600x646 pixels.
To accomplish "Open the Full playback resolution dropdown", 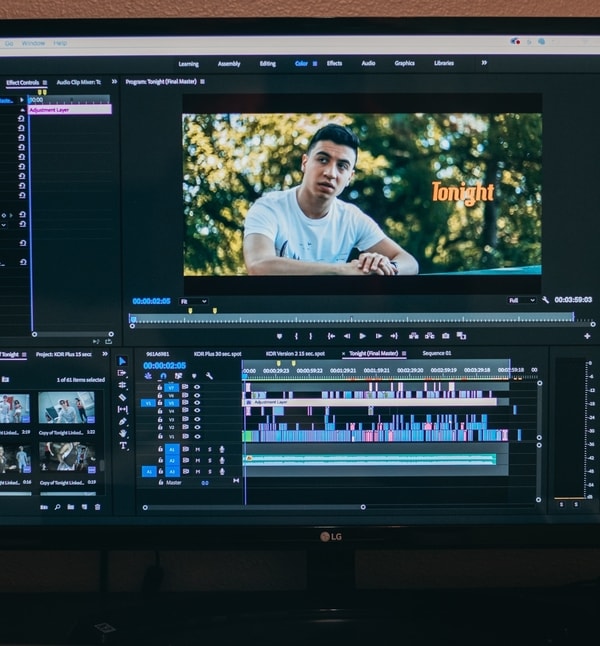I will pyautogui.click(x=522, y=300).
